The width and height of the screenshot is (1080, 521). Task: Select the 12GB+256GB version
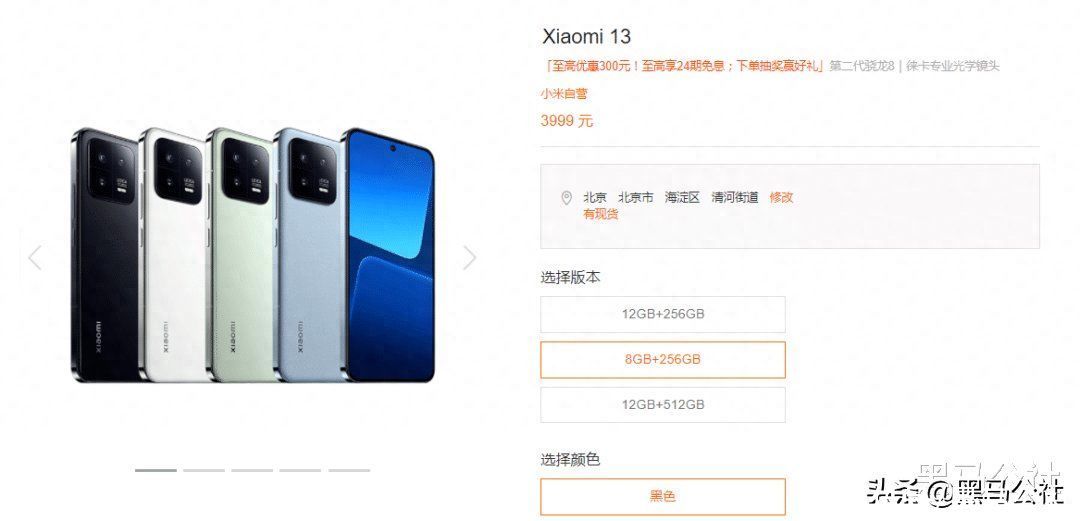click(x=663, y=314)
